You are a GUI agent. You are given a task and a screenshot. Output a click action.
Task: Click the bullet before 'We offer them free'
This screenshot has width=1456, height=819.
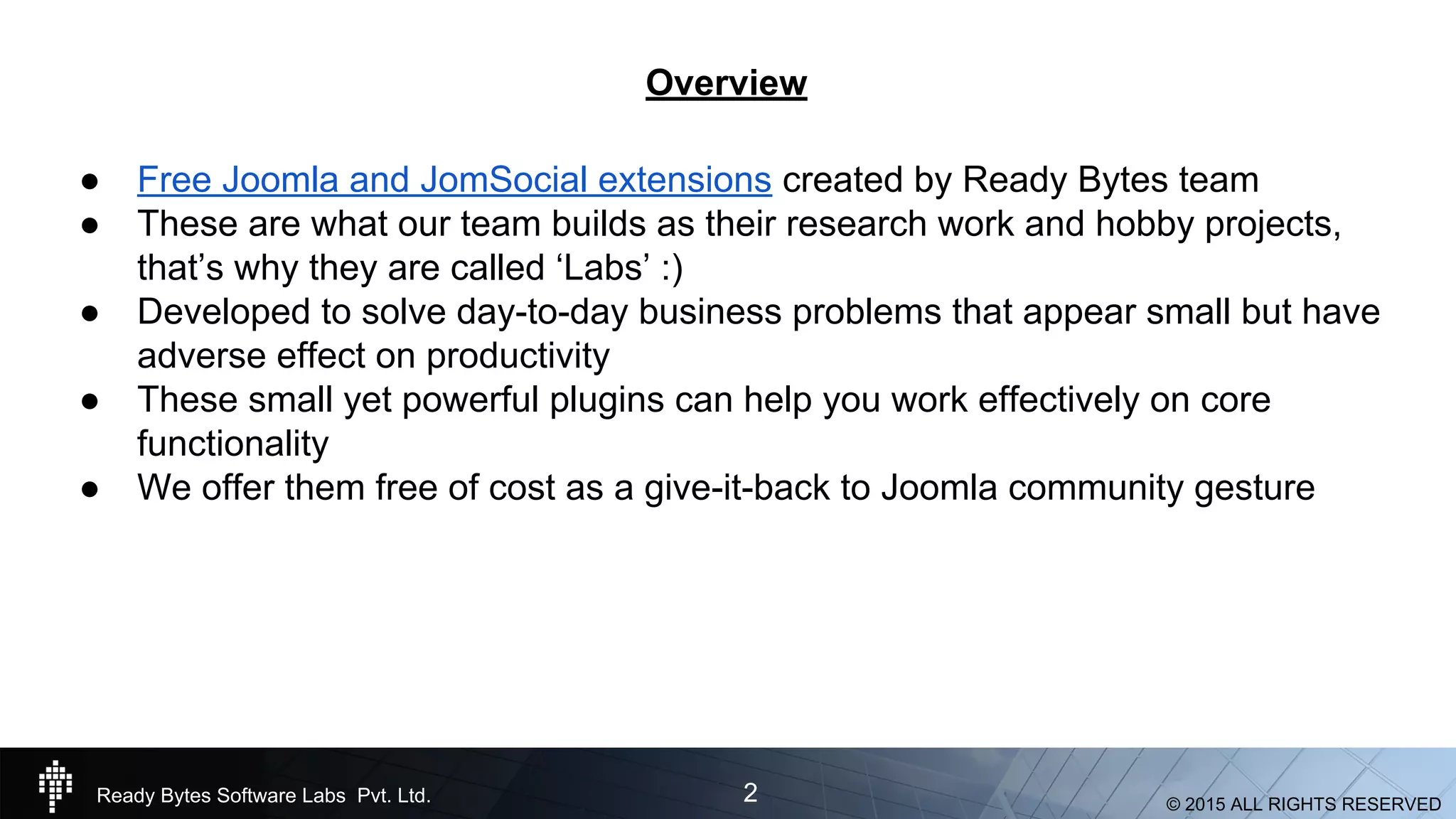pos(90,489)
